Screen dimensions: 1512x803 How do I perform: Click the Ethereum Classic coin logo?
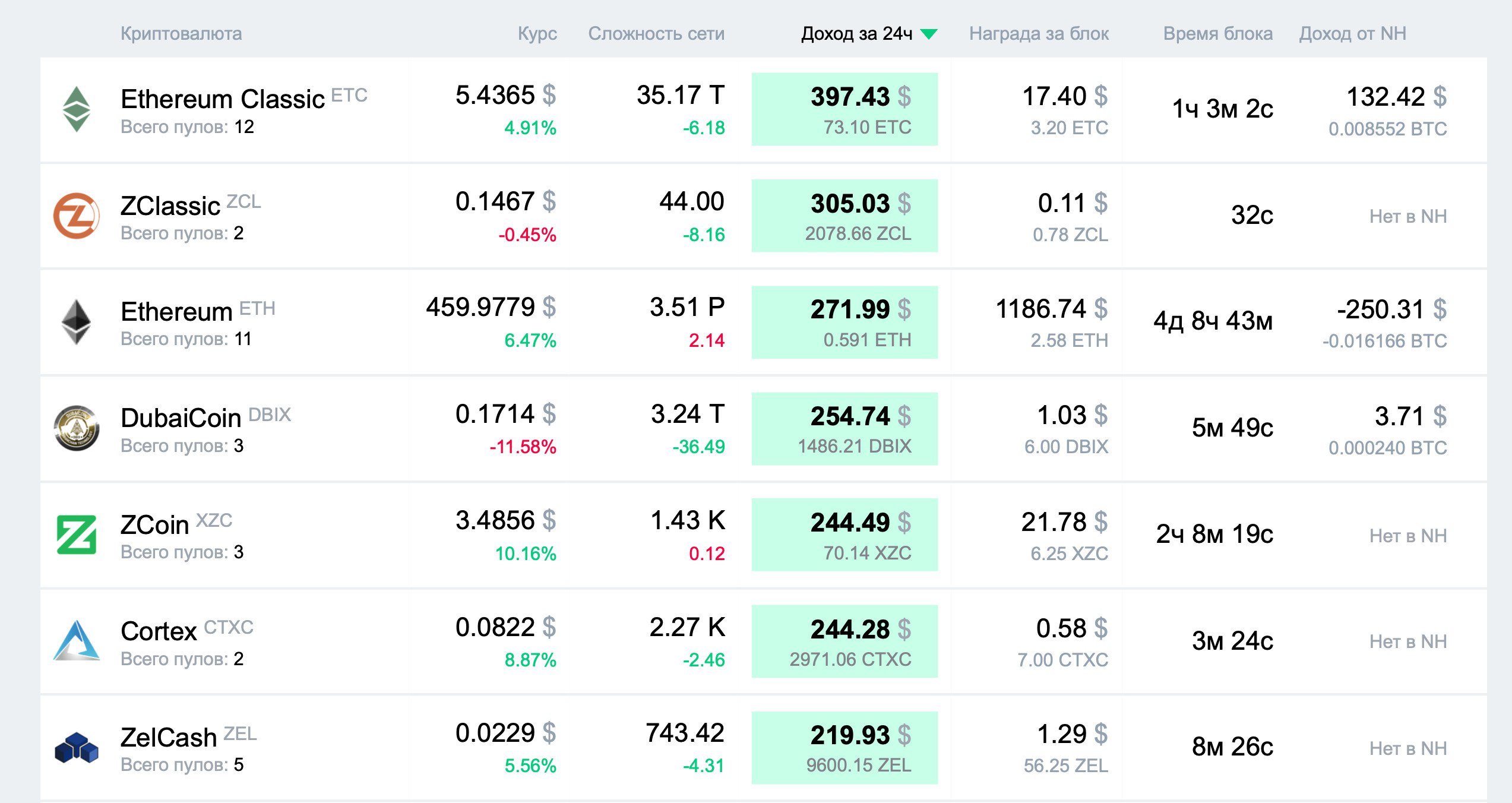point(77,109)
